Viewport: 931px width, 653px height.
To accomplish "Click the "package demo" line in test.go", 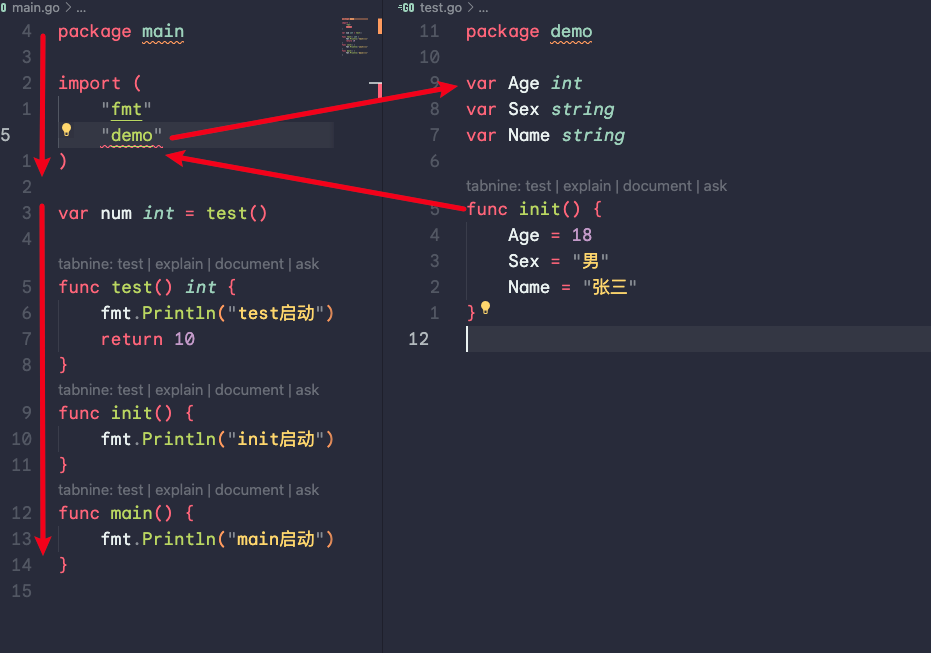I will (529, 32).
